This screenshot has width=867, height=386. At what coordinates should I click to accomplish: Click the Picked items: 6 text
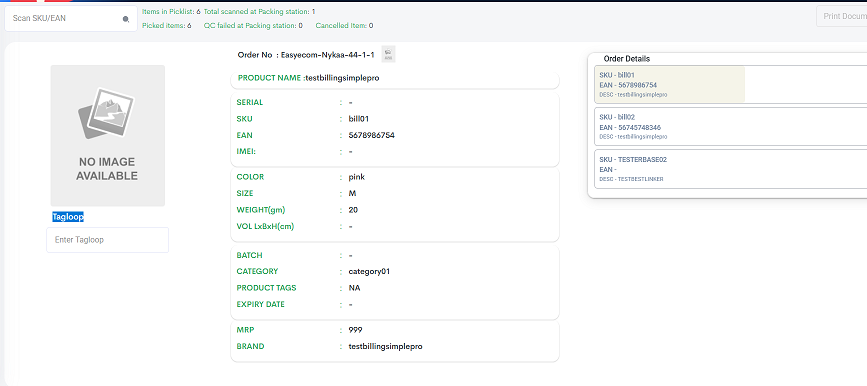click(x=166, y=25)
